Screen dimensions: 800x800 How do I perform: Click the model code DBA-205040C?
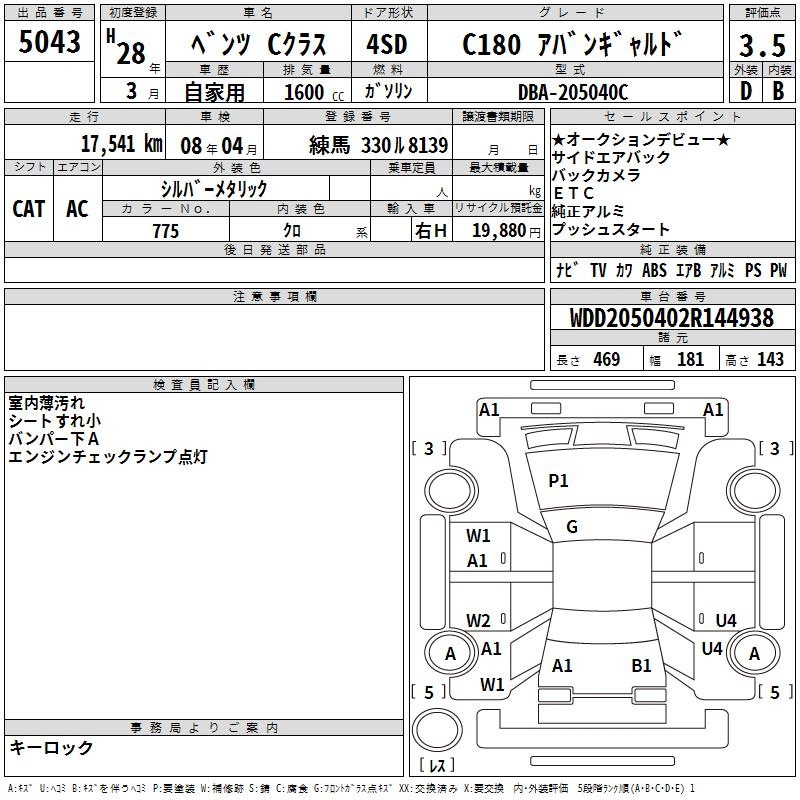pyautogui.click(x=573, y=92)
